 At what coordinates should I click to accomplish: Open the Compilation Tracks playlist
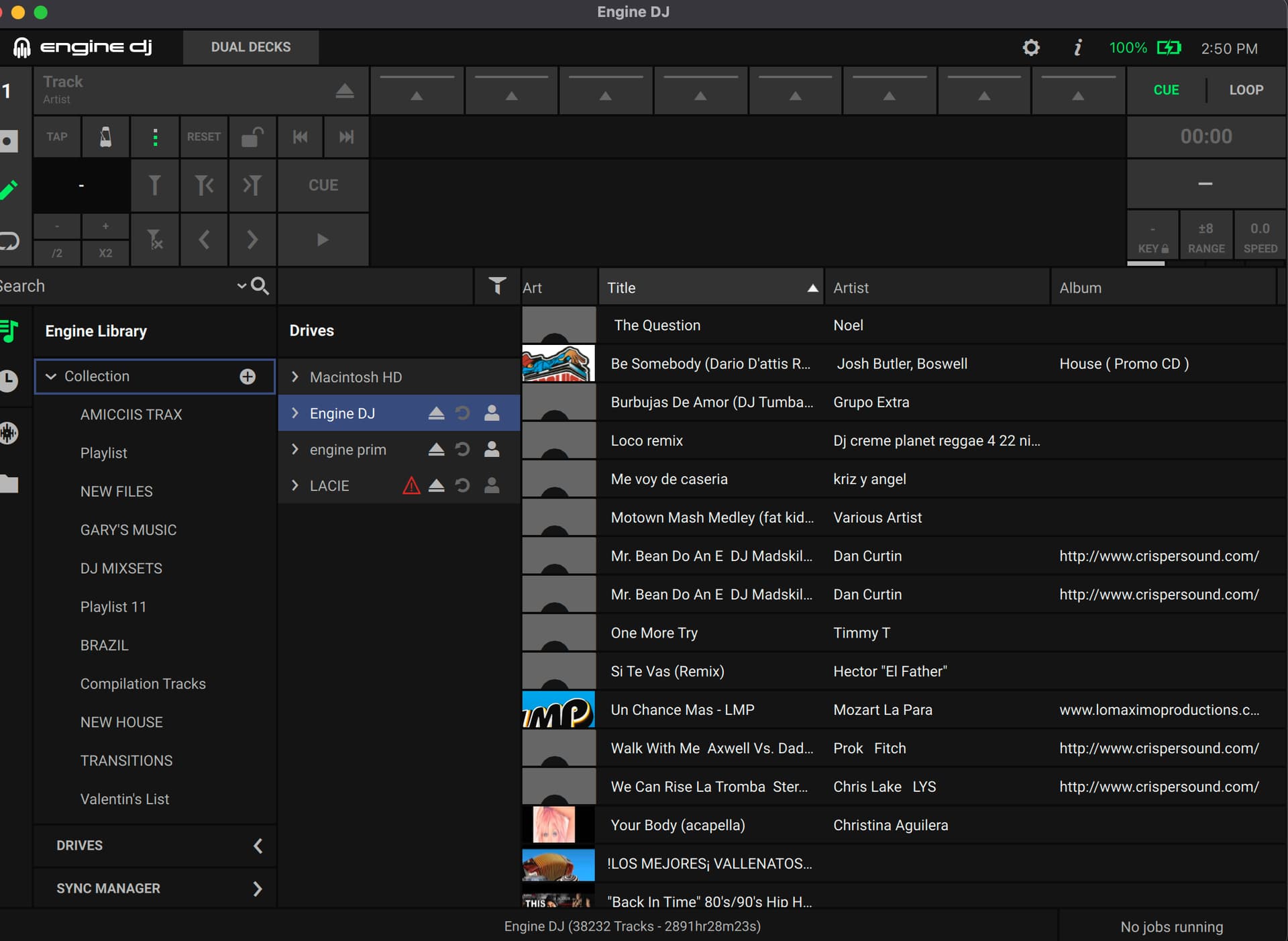(143, 683)
